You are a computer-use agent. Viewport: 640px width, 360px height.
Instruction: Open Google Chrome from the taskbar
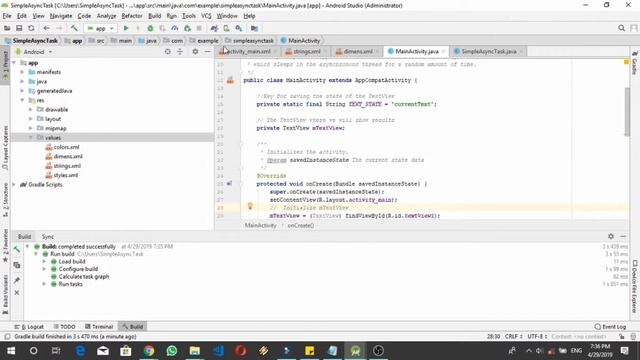(x=149, y=351)
